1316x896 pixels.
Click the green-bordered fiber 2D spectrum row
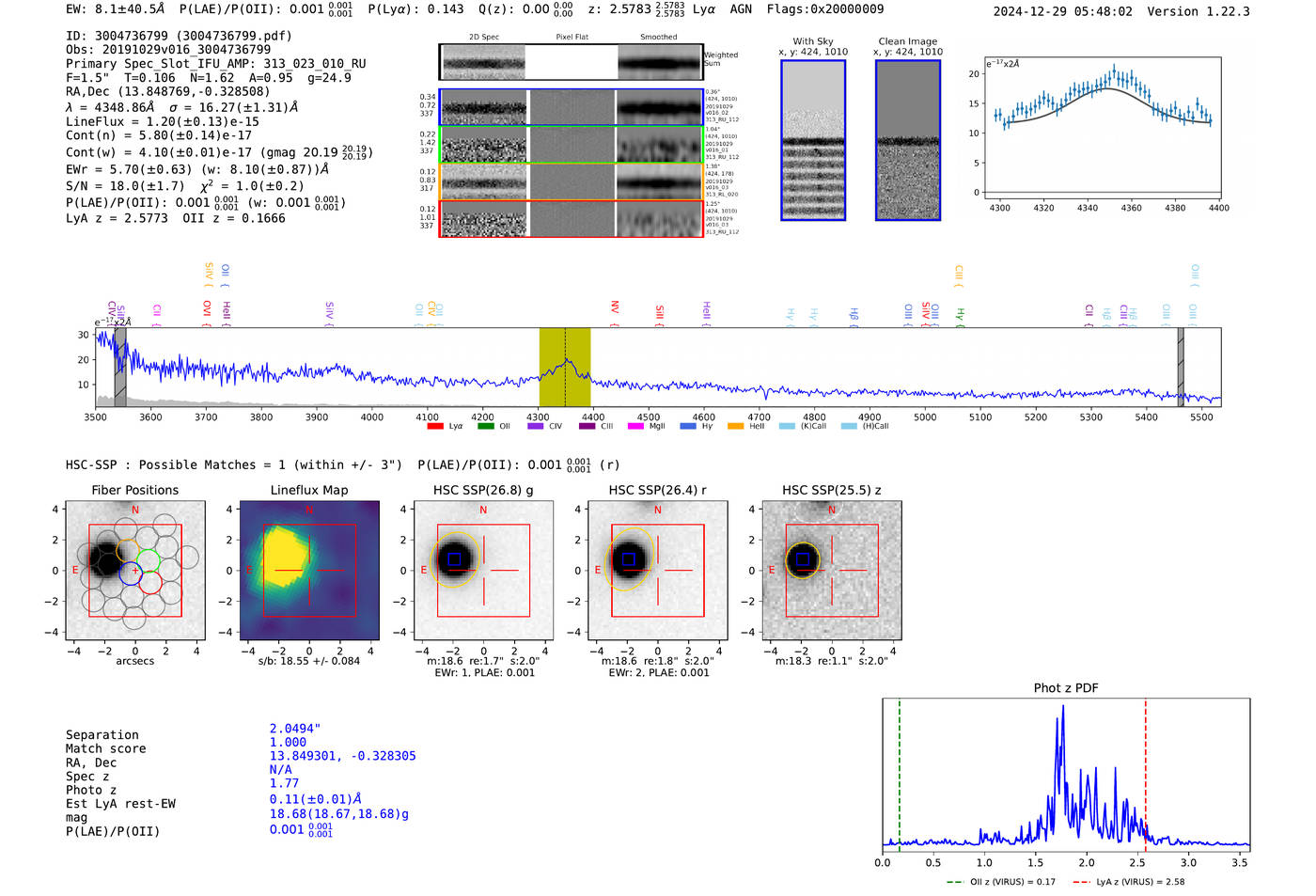click(571, 145)
